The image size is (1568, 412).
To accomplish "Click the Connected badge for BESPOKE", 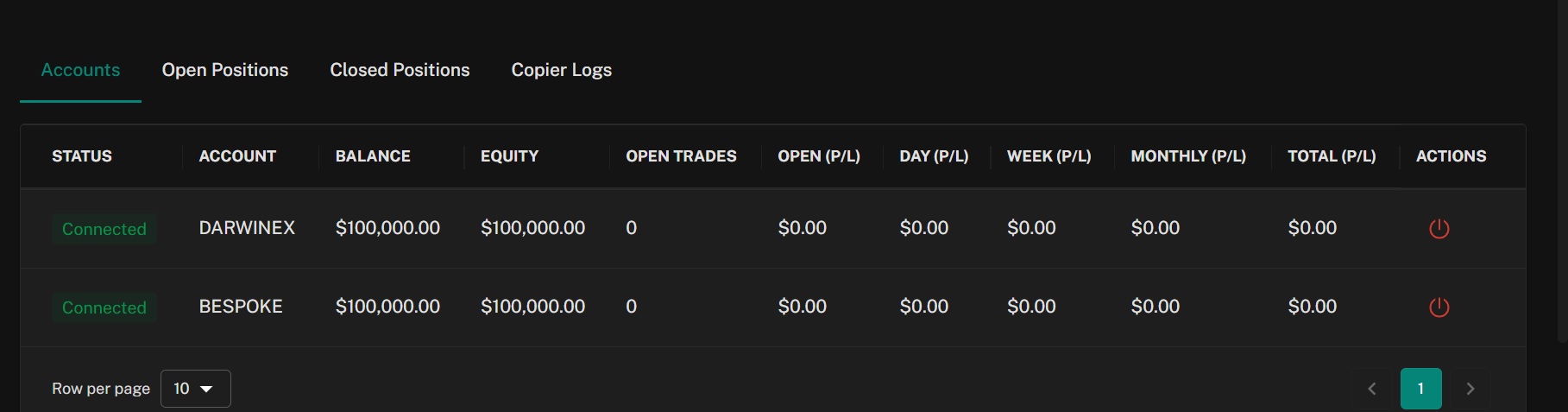I will [x=104, y=307].
